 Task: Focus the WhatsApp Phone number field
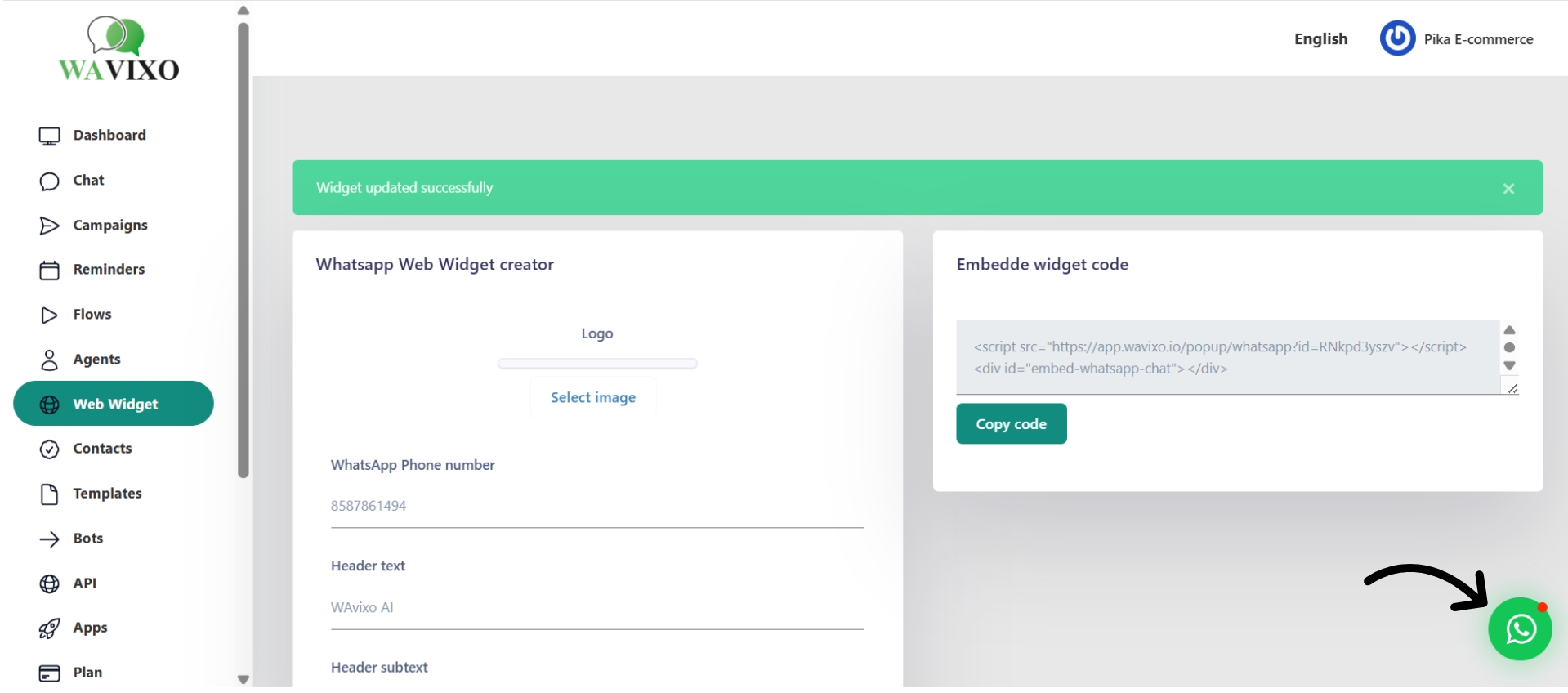coord(596,506)
